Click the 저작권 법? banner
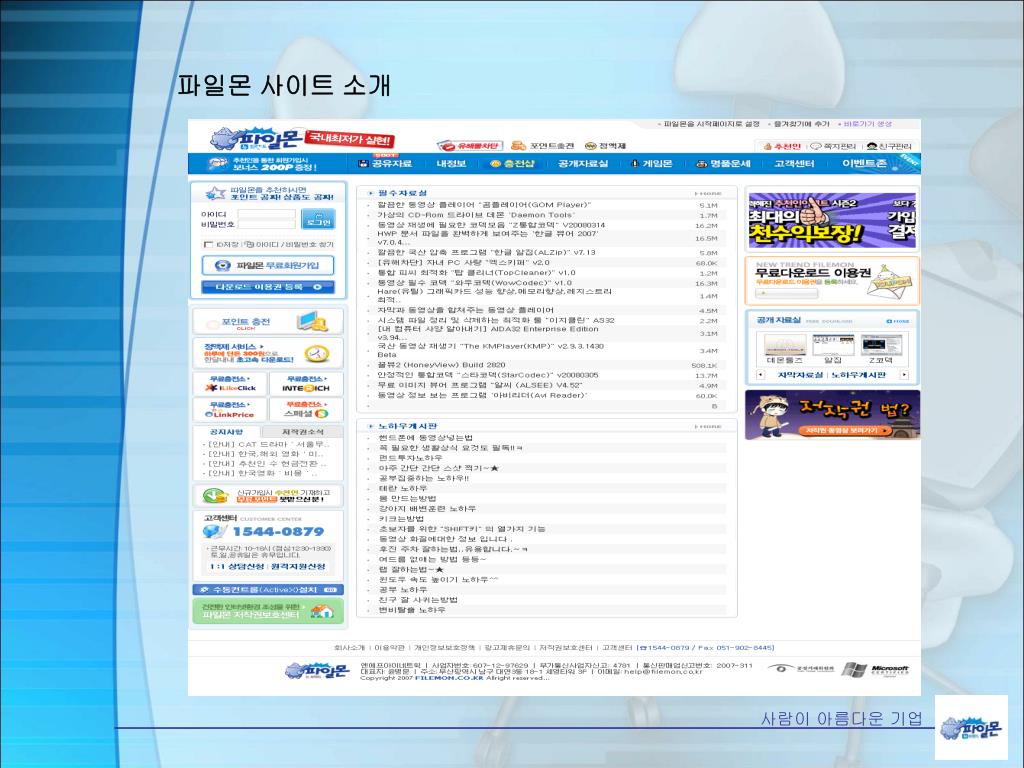 tap(832, 415)
